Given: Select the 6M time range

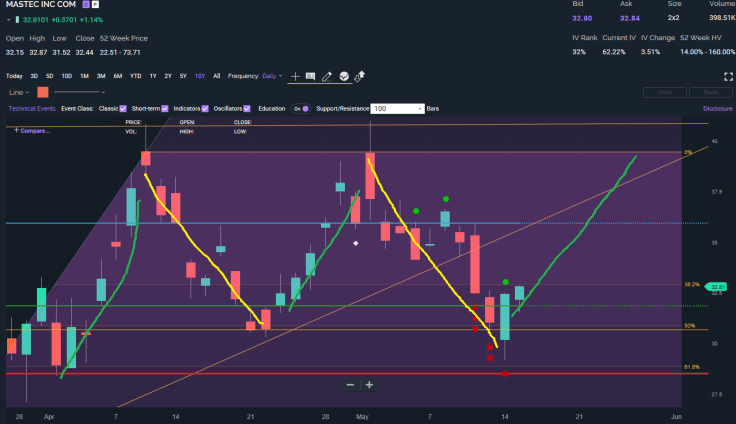Looking at the screenshot, I should [x=118, y=76].
